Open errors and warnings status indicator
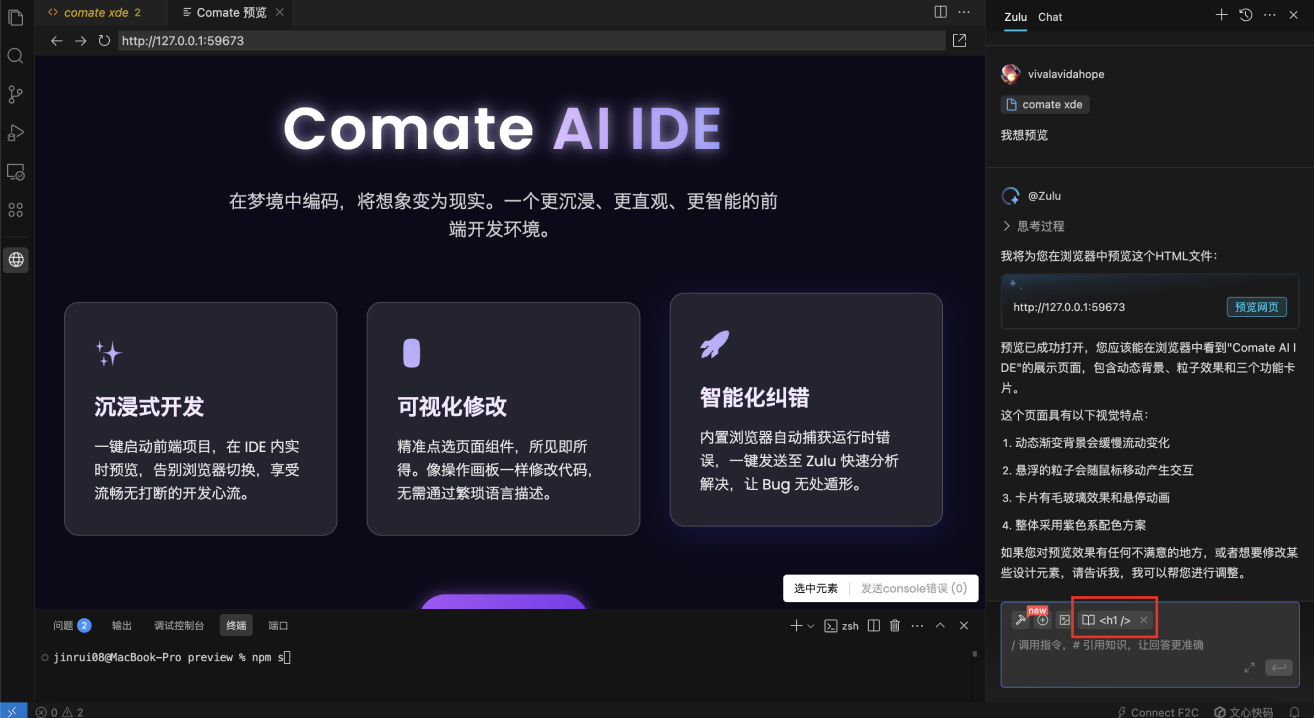 [60, 712]
